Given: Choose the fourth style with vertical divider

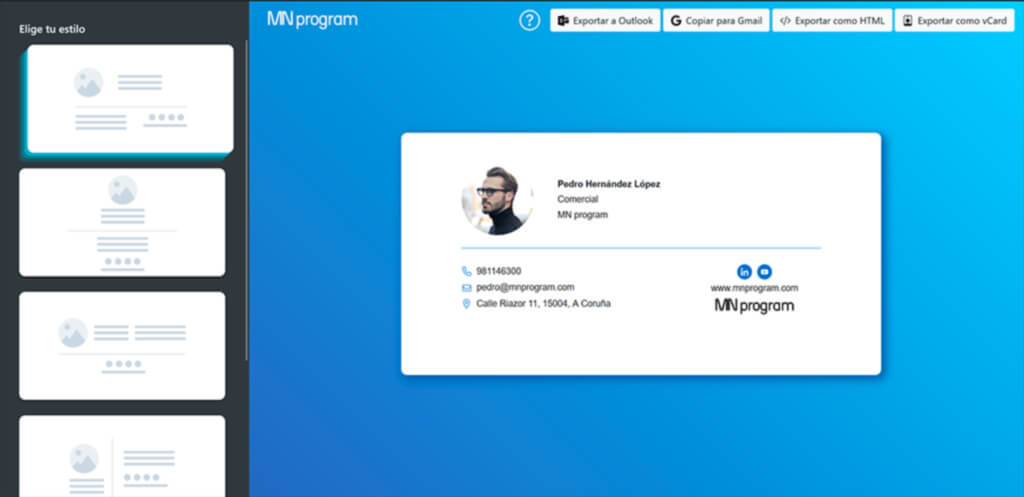Looking at the screenshot, I should [x=122, y=456].
